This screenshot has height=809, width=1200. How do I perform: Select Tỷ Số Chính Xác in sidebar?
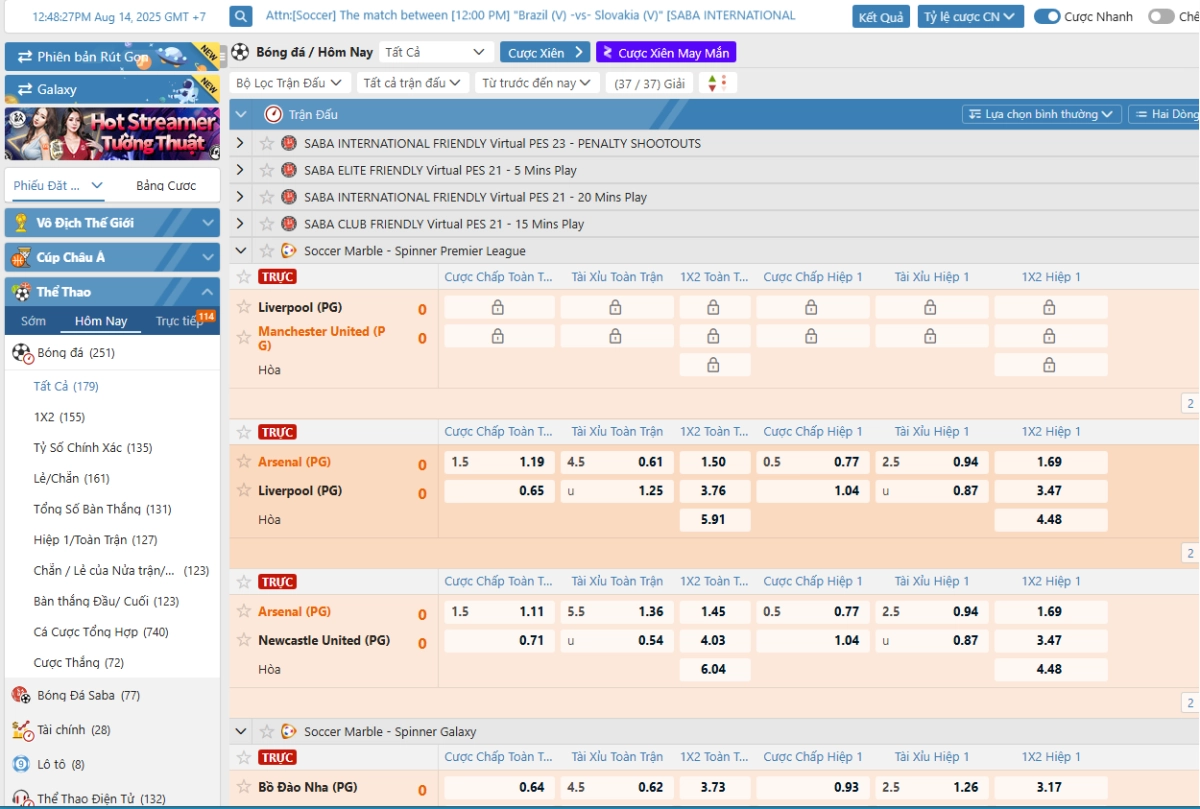[x=93, y=448]
